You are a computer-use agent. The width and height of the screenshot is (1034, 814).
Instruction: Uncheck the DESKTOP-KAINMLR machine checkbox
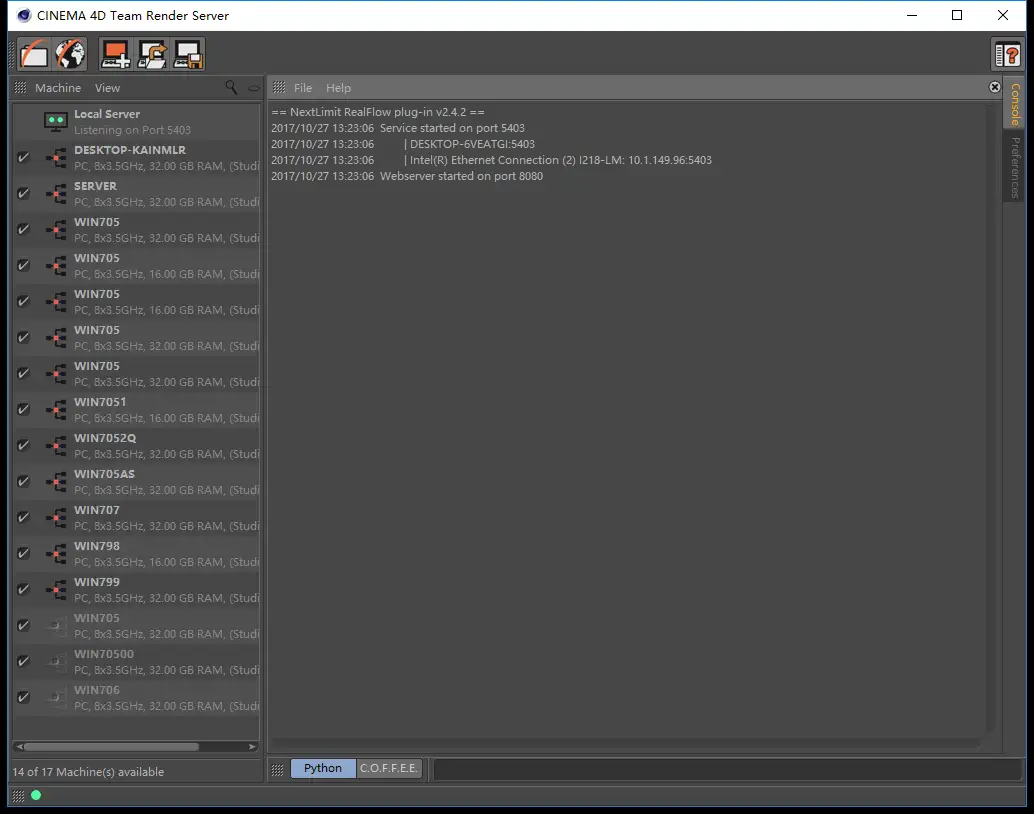pyautogui.click(x=23, y=158)
